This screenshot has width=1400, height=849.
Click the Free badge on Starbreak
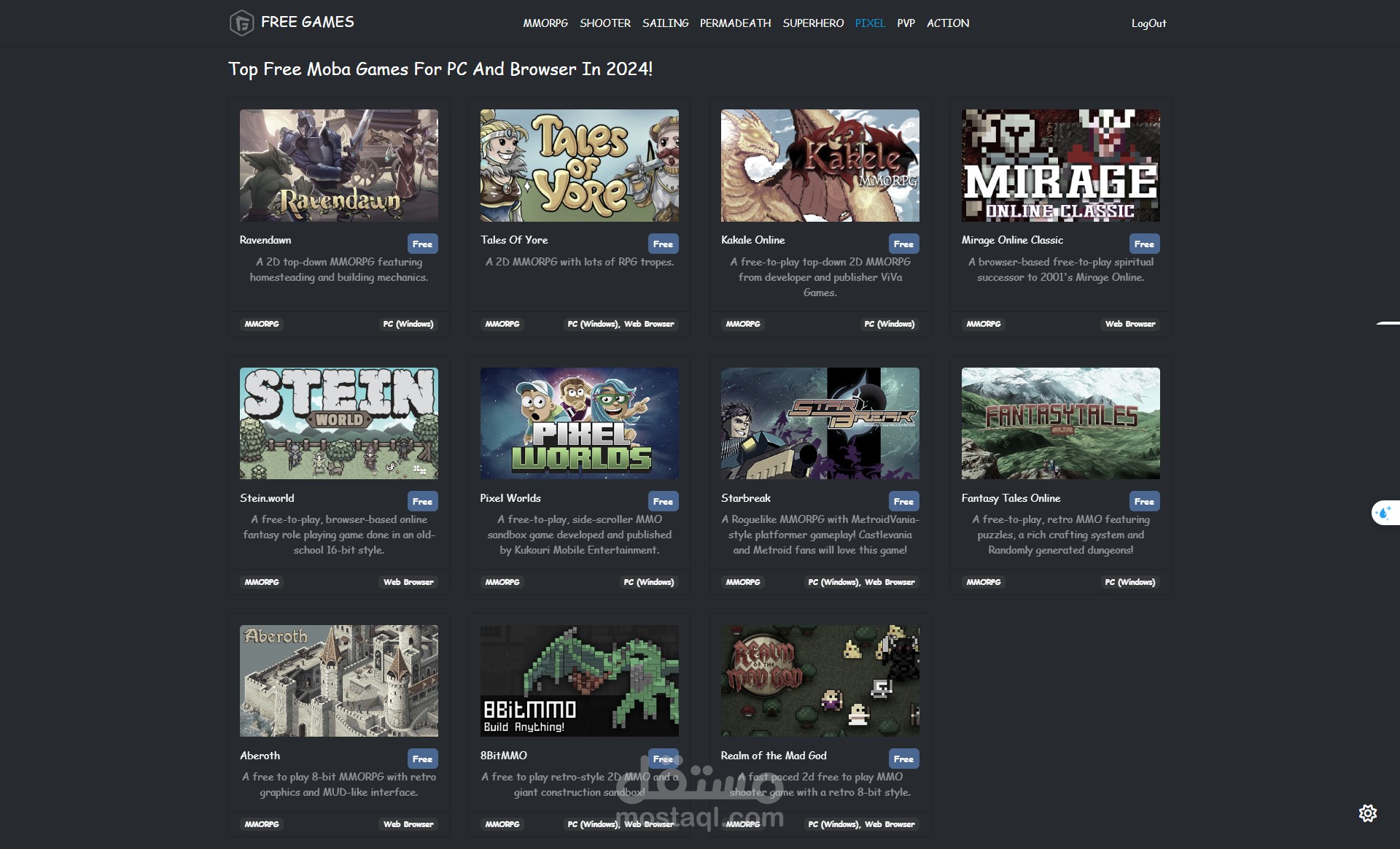[x=903, y=501]
